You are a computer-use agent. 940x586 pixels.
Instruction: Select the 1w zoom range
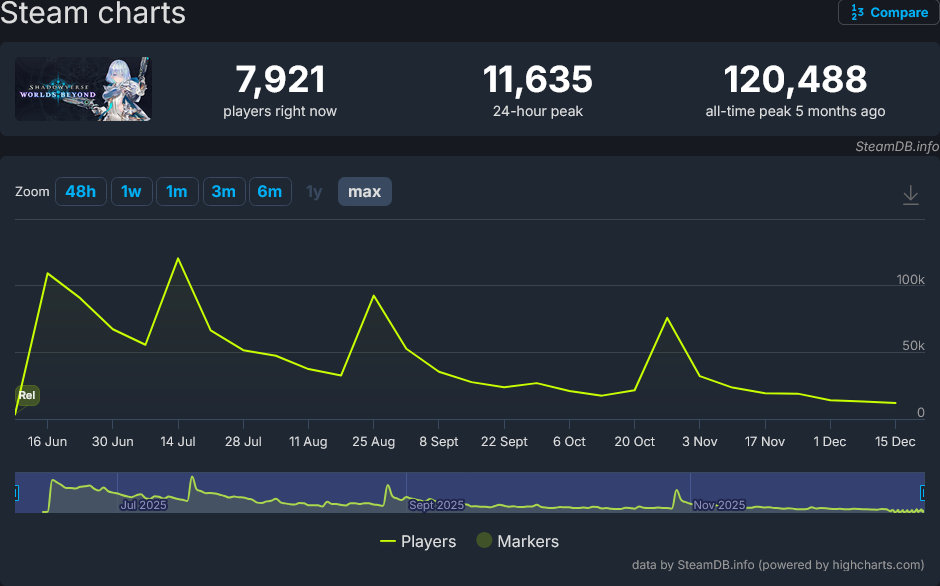click(132, 191)
